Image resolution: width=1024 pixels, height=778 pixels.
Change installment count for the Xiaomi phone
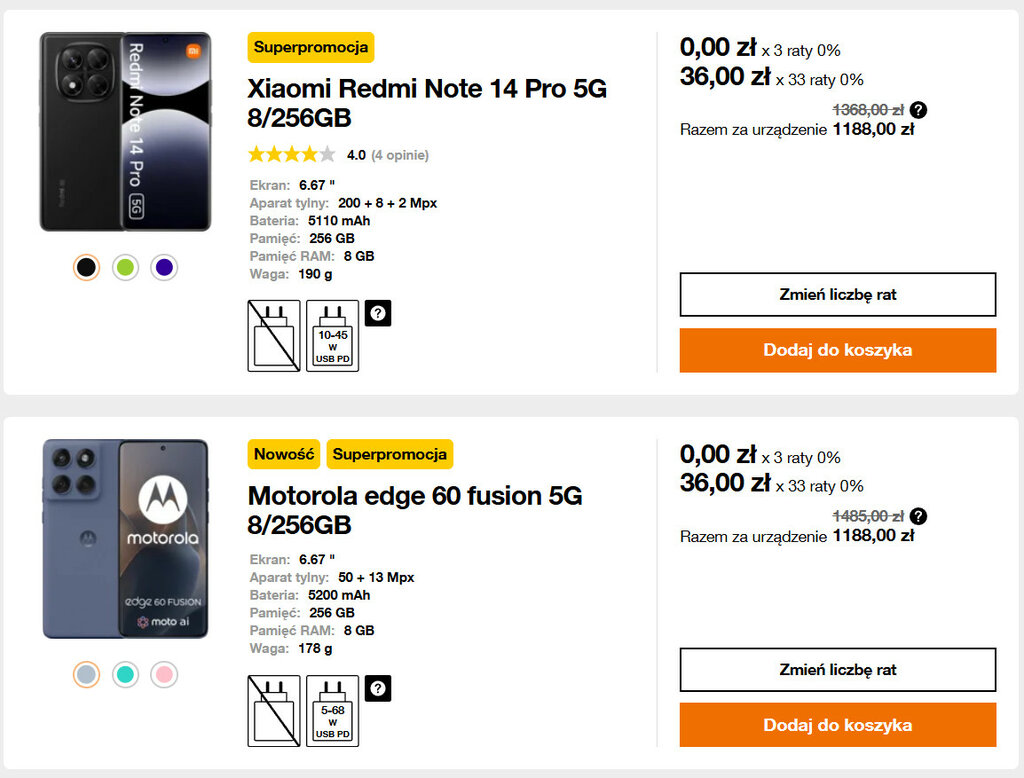pyautogui.click(x=837, y=294)
